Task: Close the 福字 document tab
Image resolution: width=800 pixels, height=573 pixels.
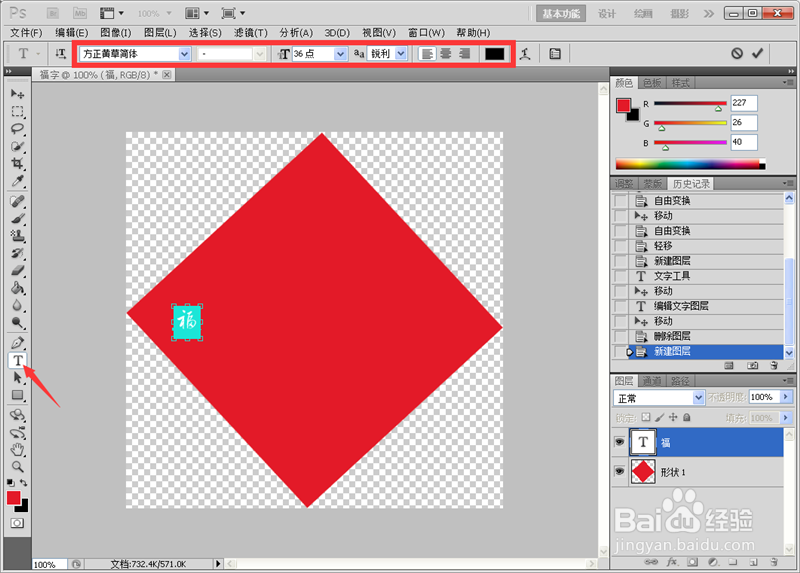Action: 167,74
